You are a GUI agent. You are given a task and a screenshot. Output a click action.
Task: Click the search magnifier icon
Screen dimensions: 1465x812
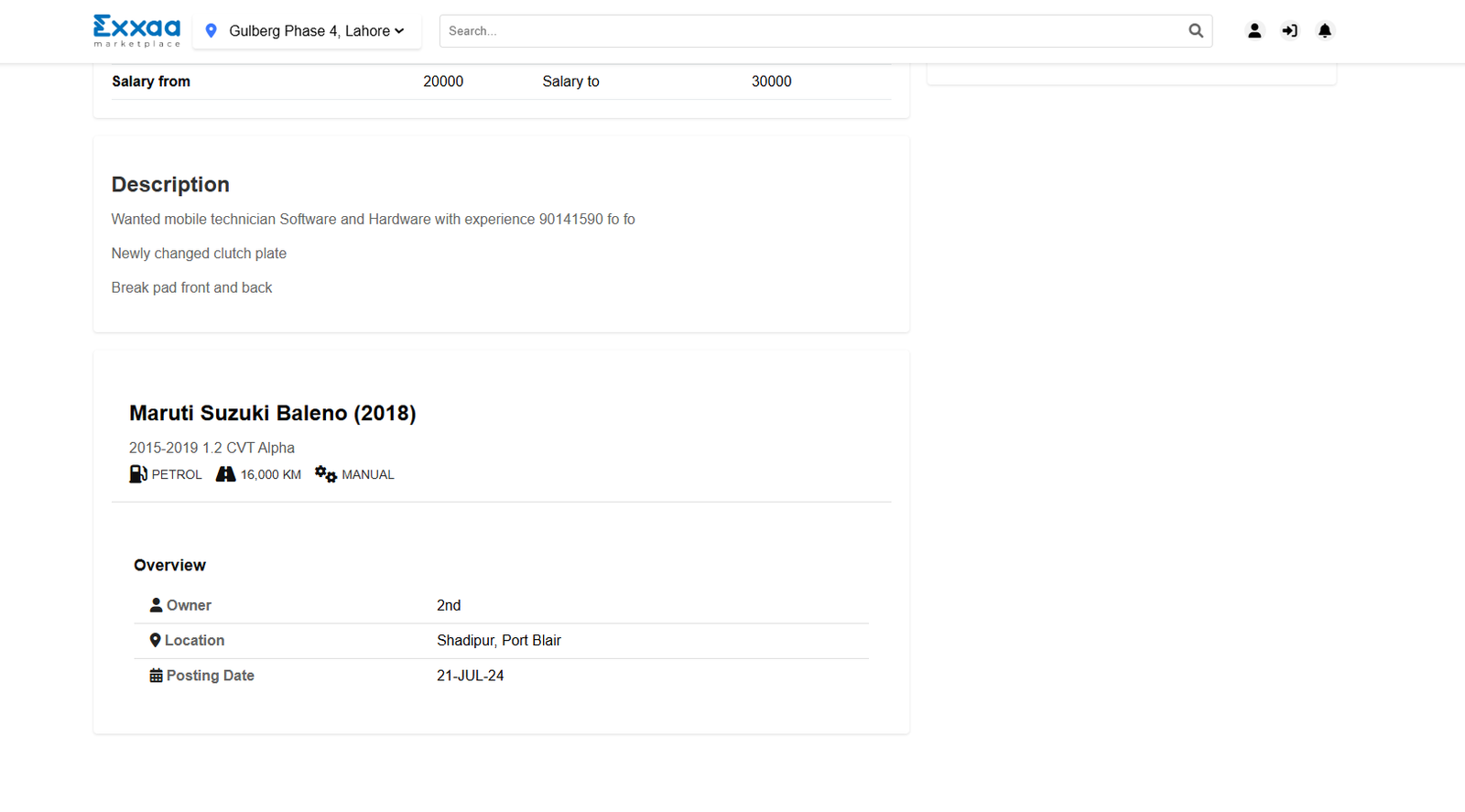[x=1195, y=31]
